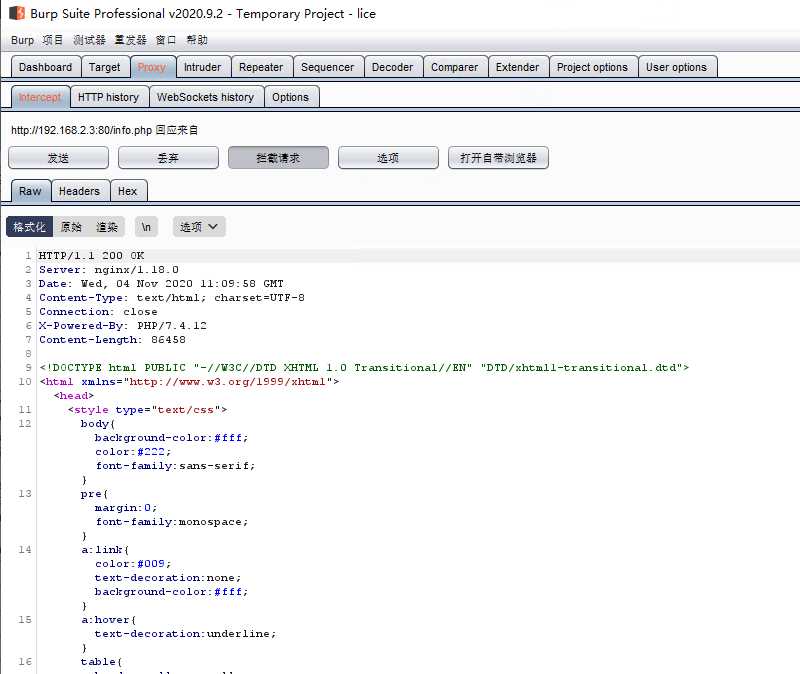Click the 'table{' line
Screen dimensions: 800x674
pyautogui.click(x=102, y=662)
